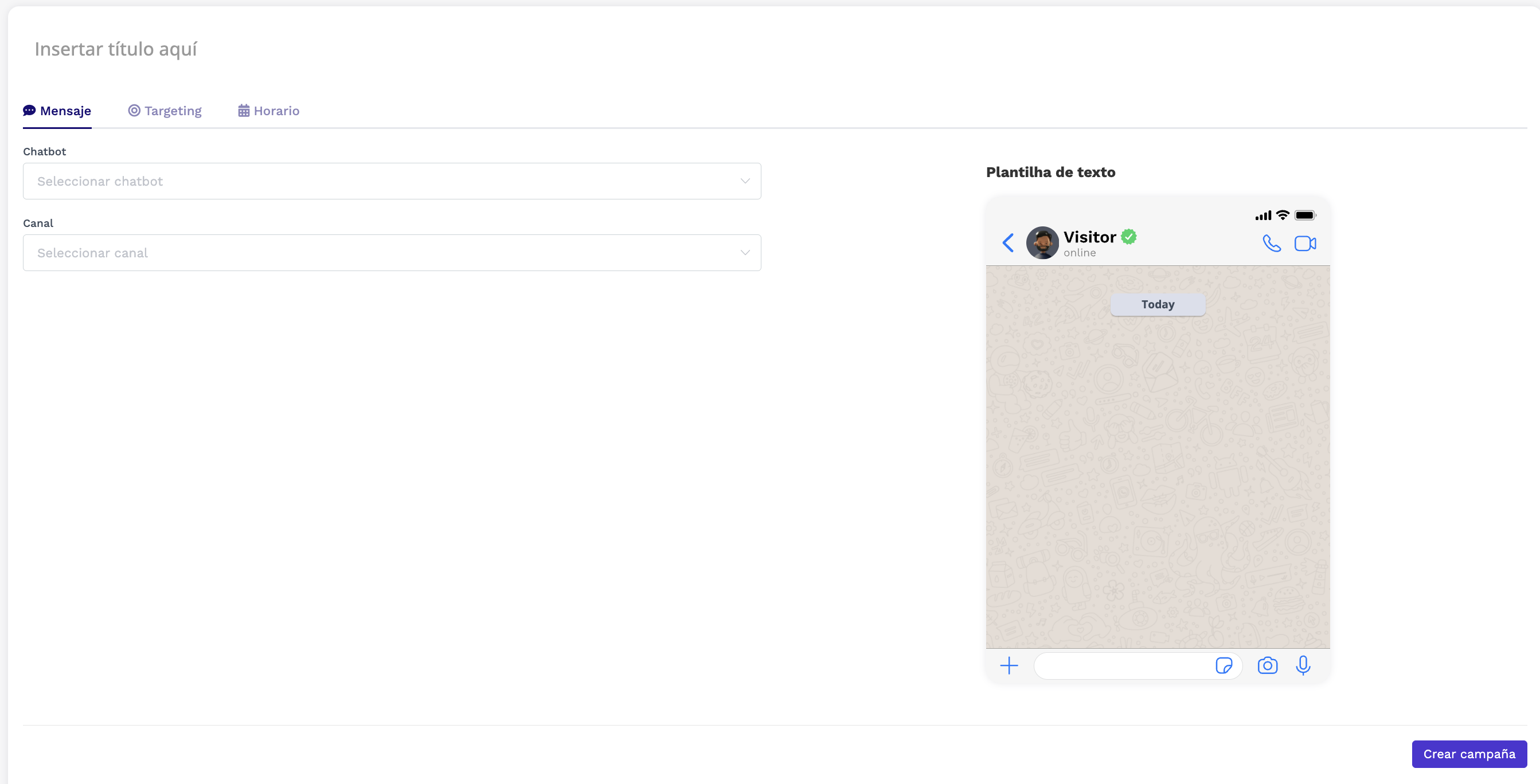Open the Seleccionar chatbot dropdown
Image resolution: width=1540 pixels, height=784 pixels.
pyautogui.click(x=392, y=181)
